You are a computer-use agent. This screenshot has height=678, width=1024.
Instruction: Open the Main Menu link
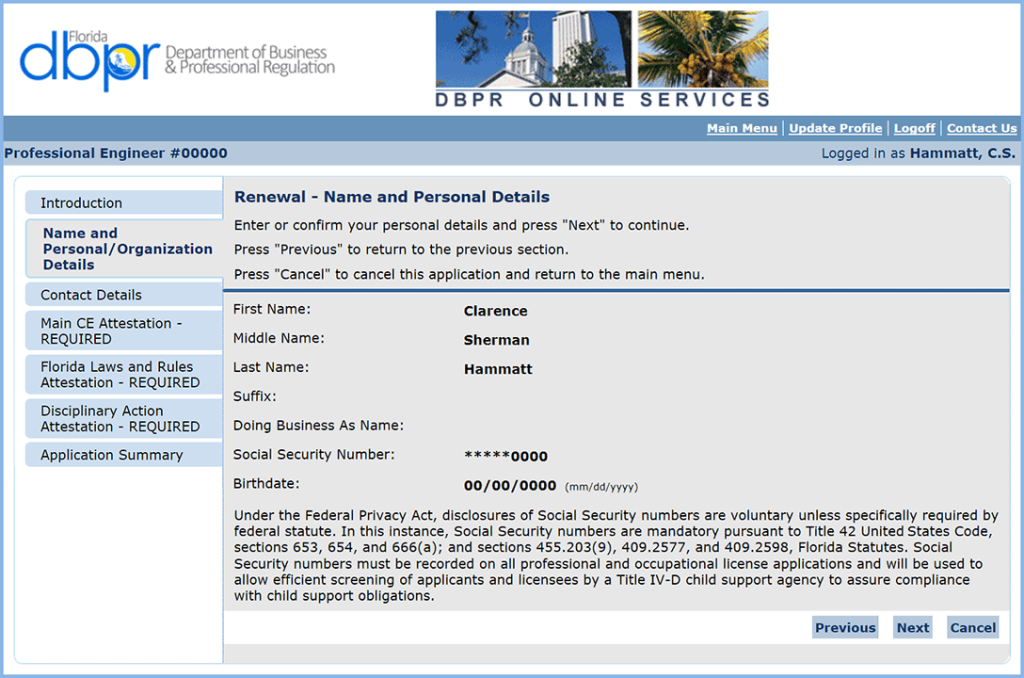(742, 128)
